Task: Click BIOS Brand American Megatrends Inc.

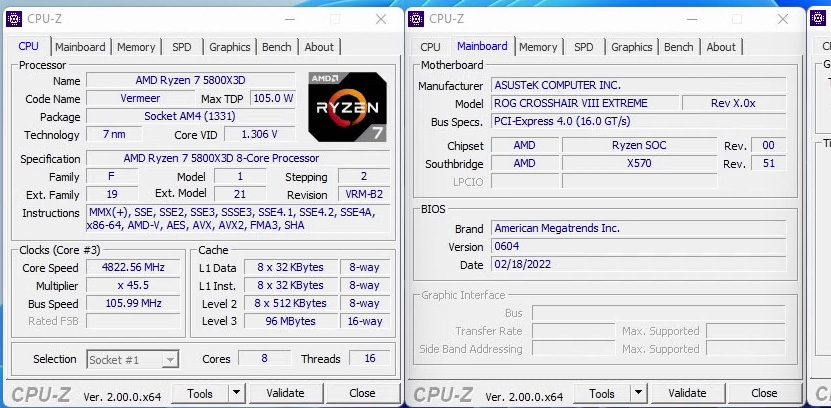Action: tap(639, 228)
